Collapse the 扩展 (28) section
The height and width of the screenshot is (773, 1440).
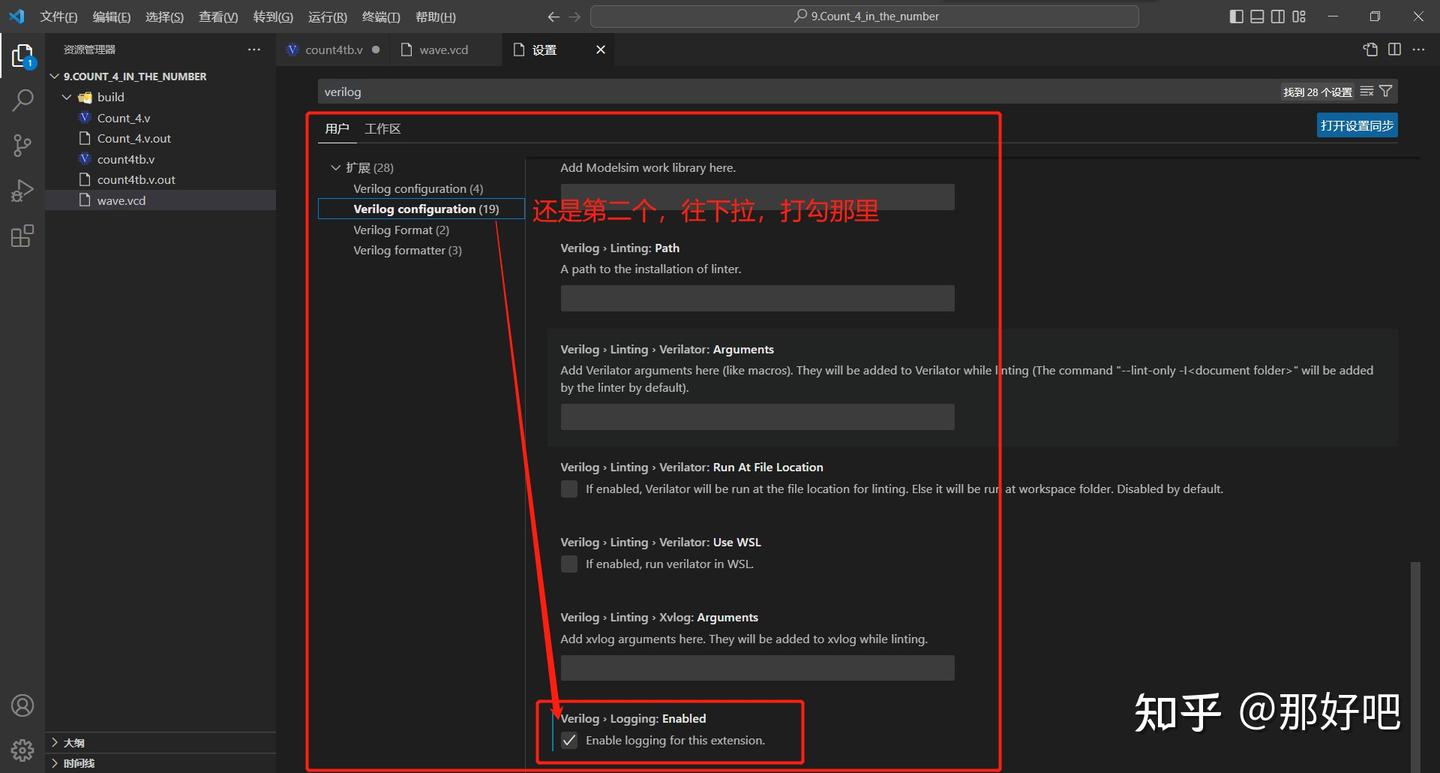click(336, 167)
